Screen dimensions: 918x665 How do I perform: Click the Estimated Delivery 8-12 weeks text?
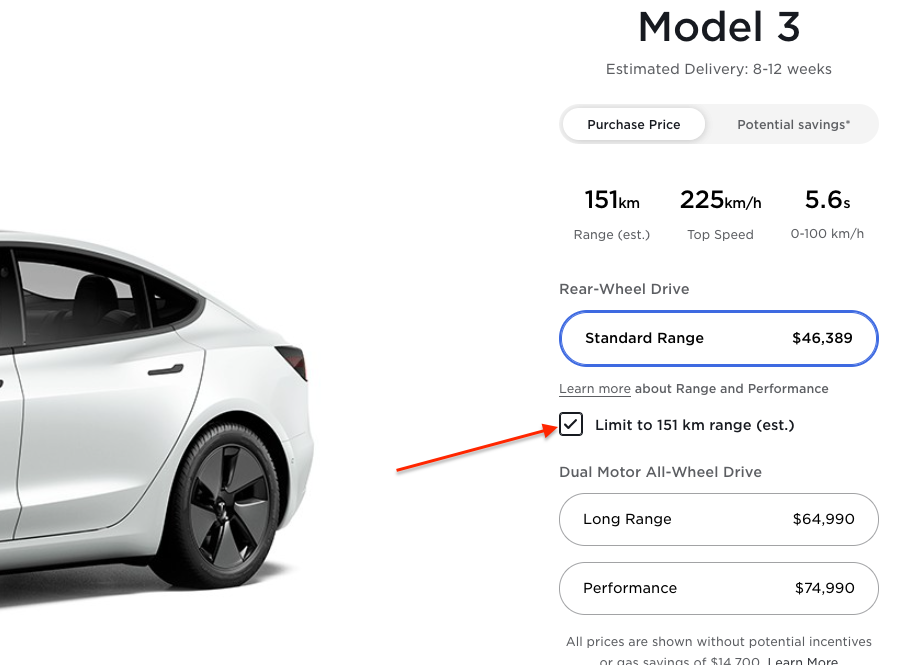click(718, 69)
